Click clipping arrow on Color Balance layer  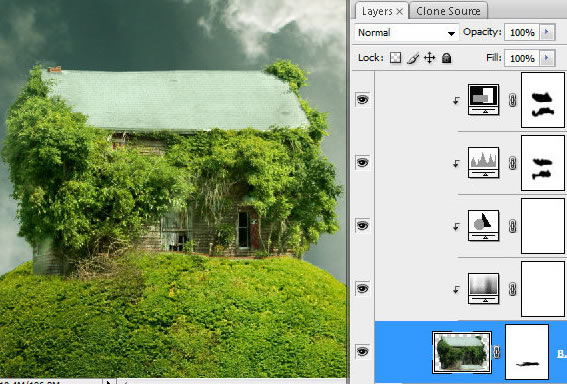[456, 226]
